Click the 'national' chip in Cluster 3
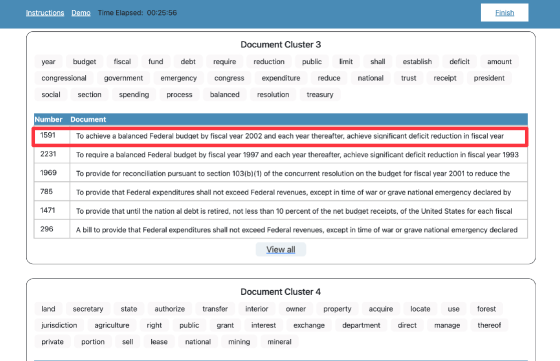 click(370, 78)
